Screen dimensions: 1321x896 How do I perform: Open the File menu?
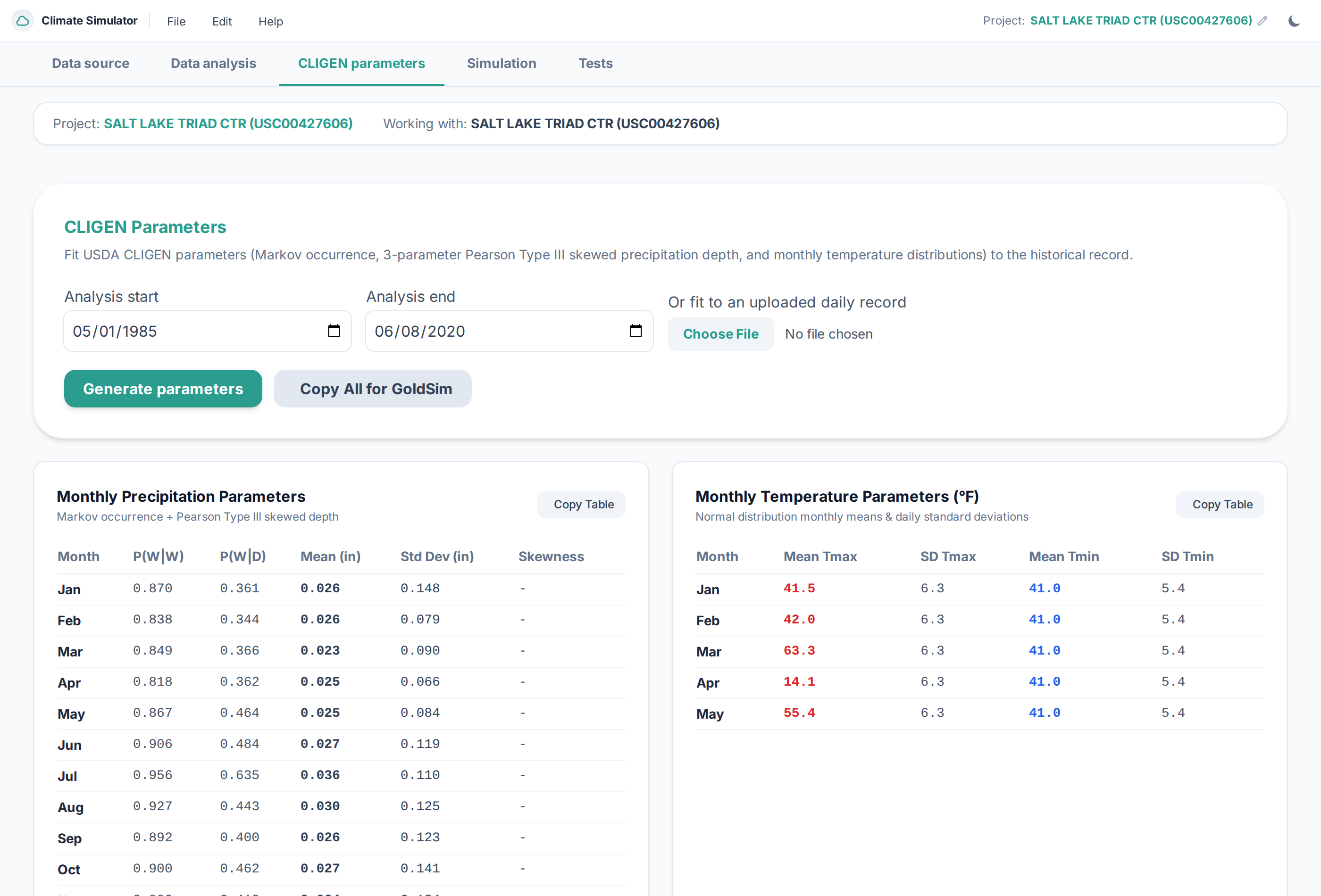pyautogui.click(x=176, y=21)
